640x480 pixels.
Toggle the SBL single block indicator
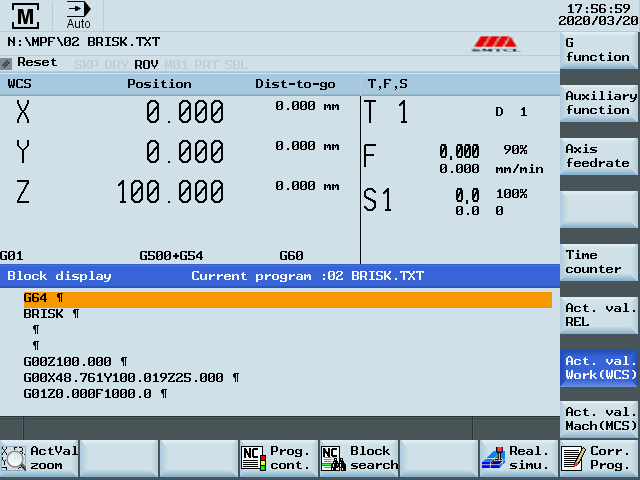click(x=236, y=64)
